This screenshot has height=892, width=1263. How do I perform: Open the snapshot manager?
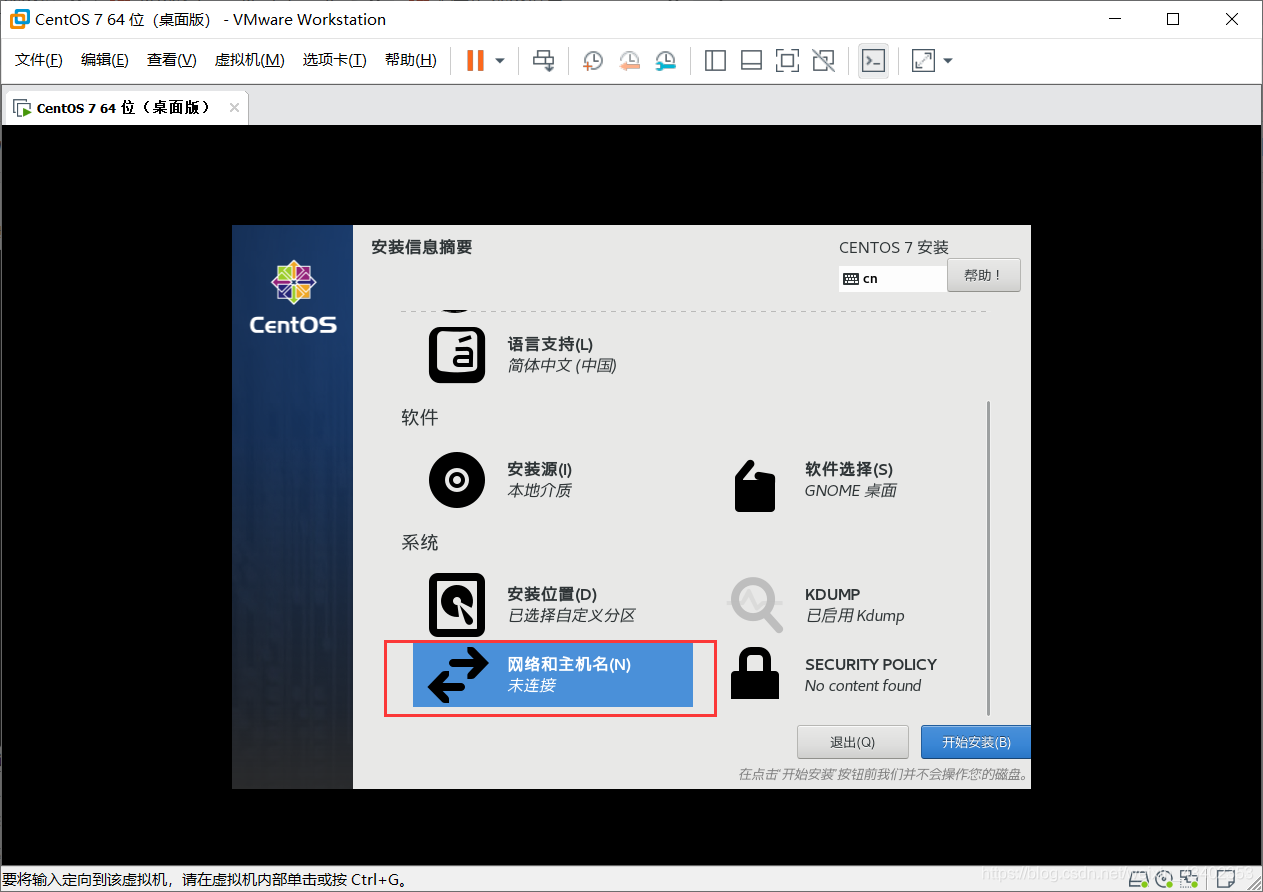coord(665,61)
